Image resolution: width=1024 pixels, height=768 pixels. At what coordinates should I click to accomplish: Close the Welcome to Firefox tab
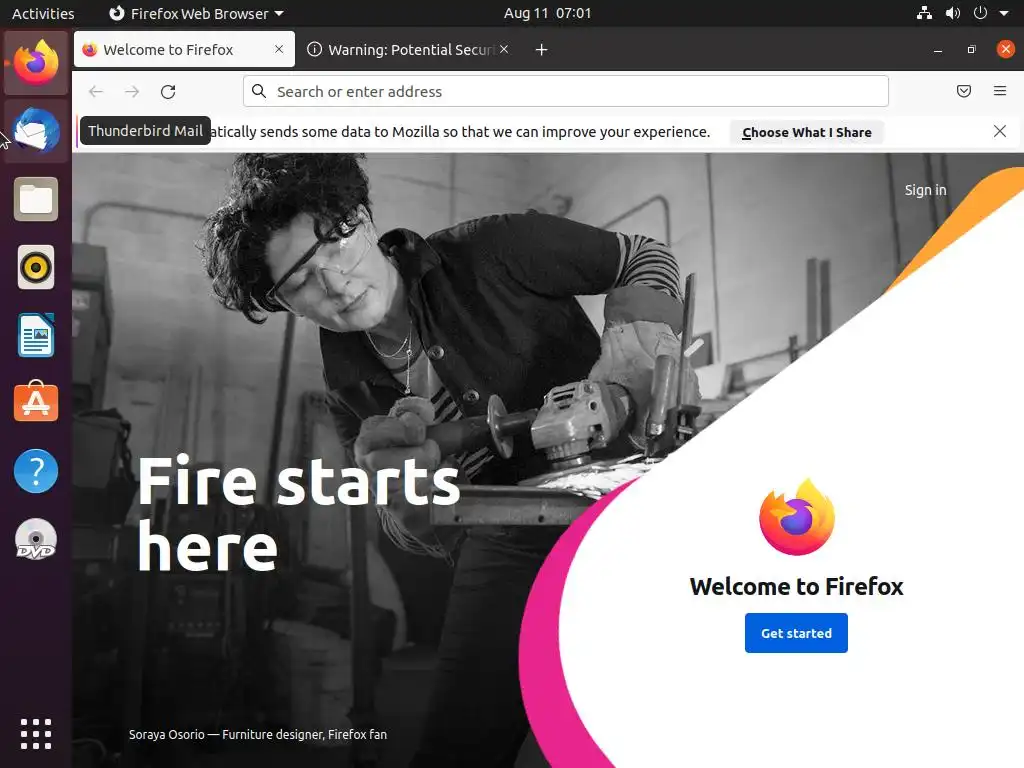click(279, 49)
